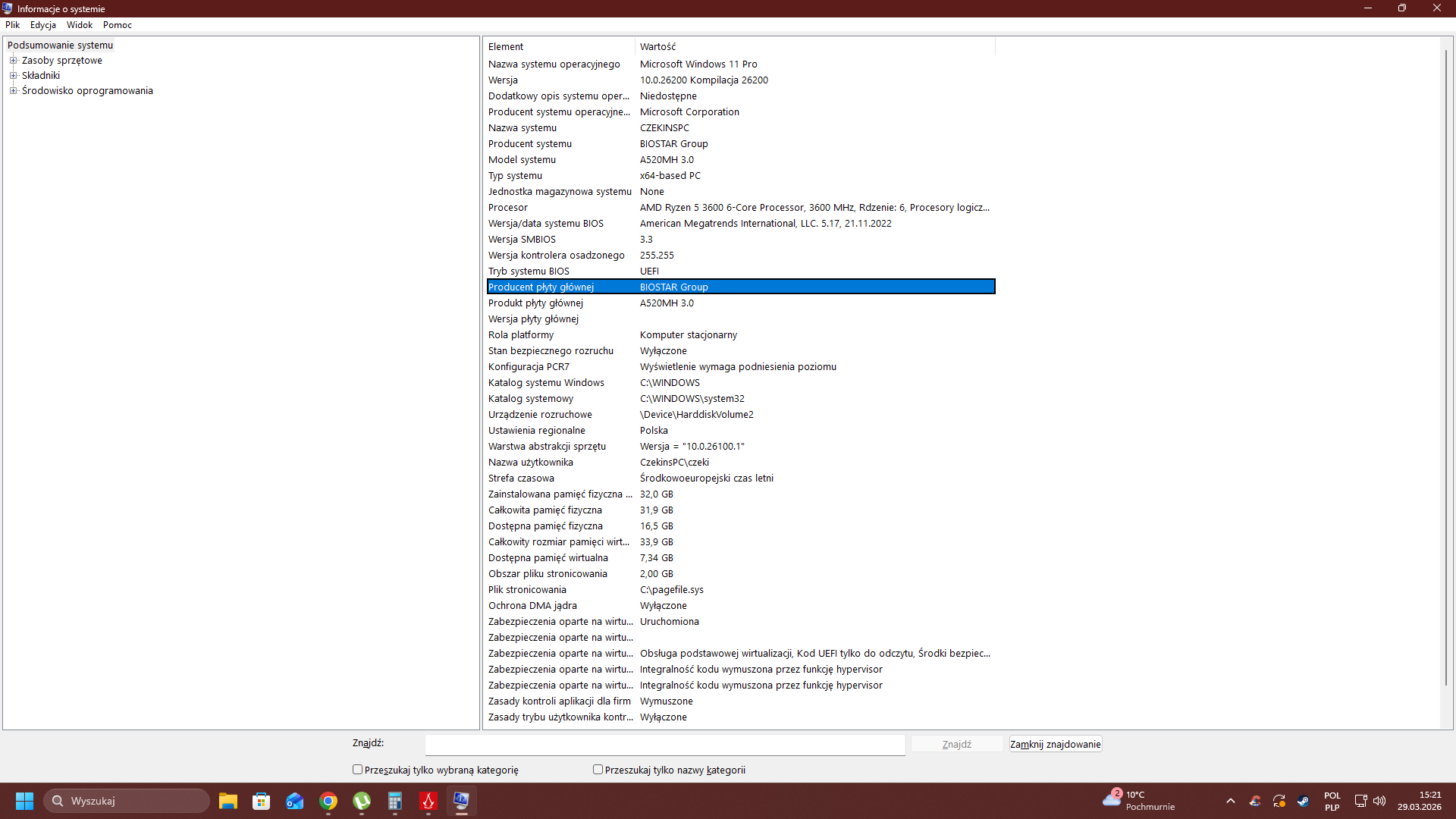Open the volume control in the tray
Image resolution: width=1456 pixels, height=819 pixels.
click(1379, 801)
